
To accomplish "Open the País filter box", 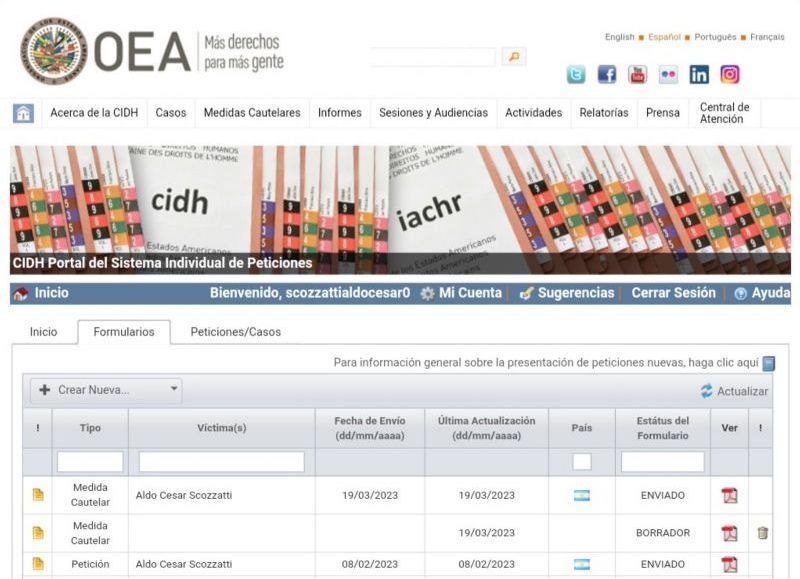I will pos(582,462).
